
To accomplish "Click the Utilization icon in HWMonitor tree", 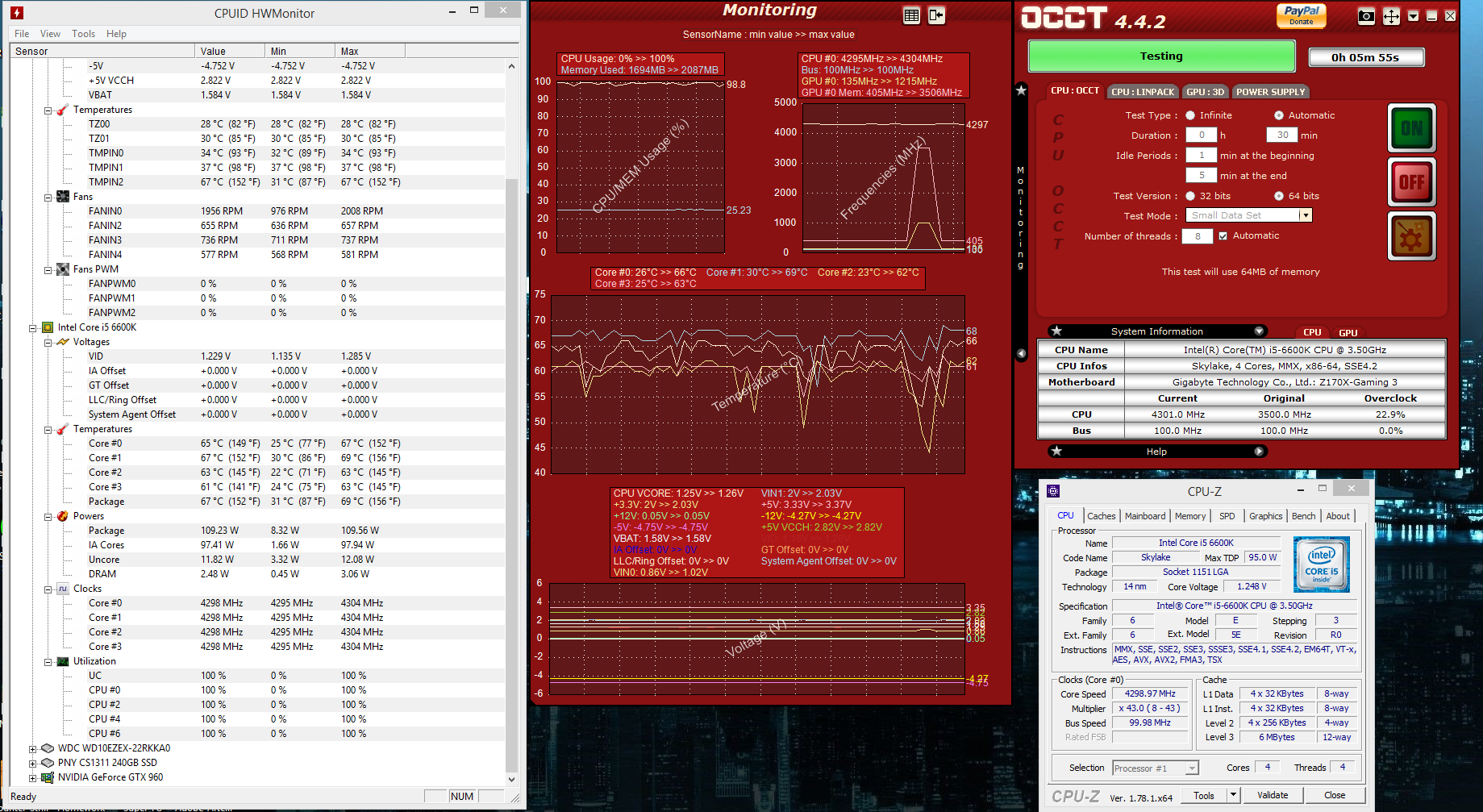I will point(63,661).
